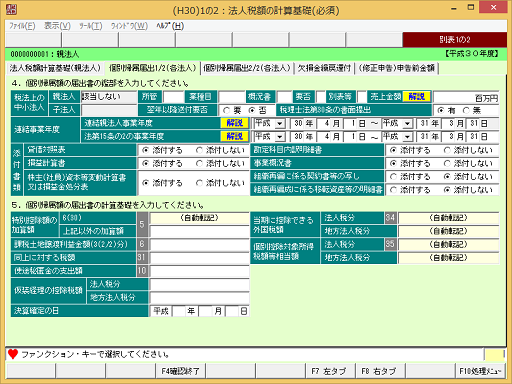Open start era dropdown for 連結親法人事業年度

[x=280, y=124]
